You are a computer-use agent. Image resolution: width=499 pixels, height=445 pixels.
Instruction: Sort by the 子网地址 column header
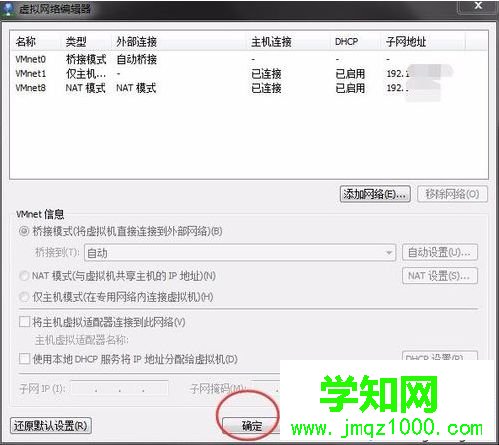423,42
